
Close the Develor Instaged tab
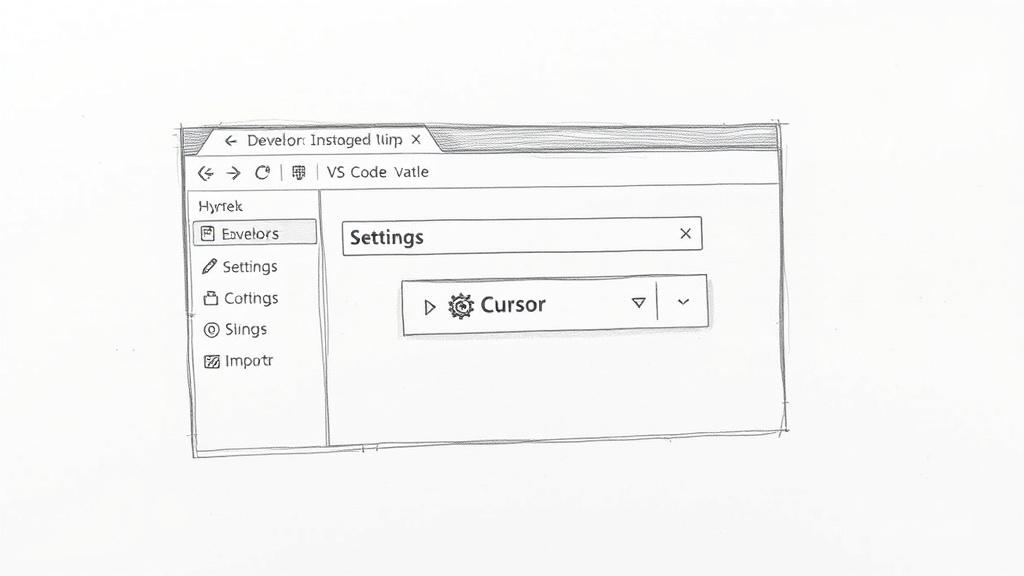coord(416,140)
